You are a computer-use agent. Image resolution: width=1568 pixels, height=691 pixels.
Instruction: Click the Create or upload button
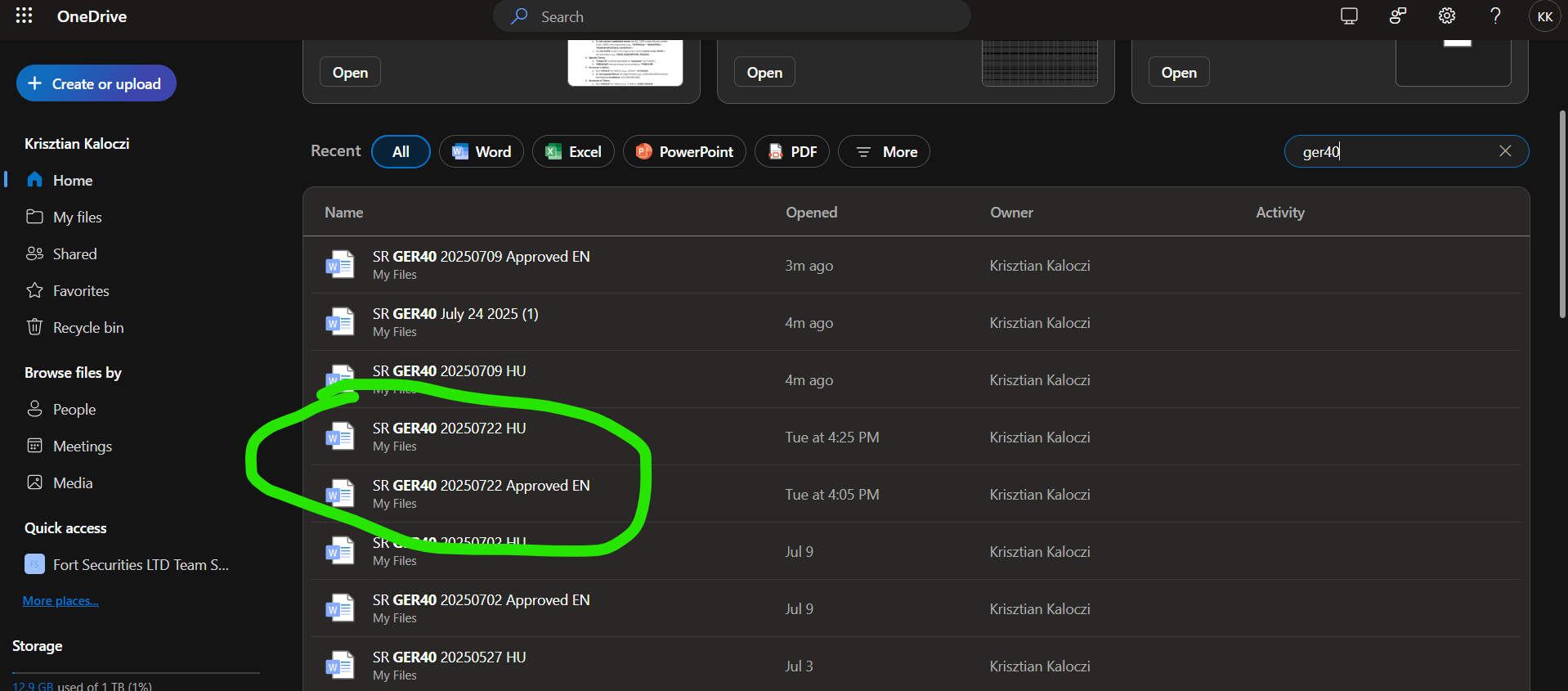[x=96, y=83]
